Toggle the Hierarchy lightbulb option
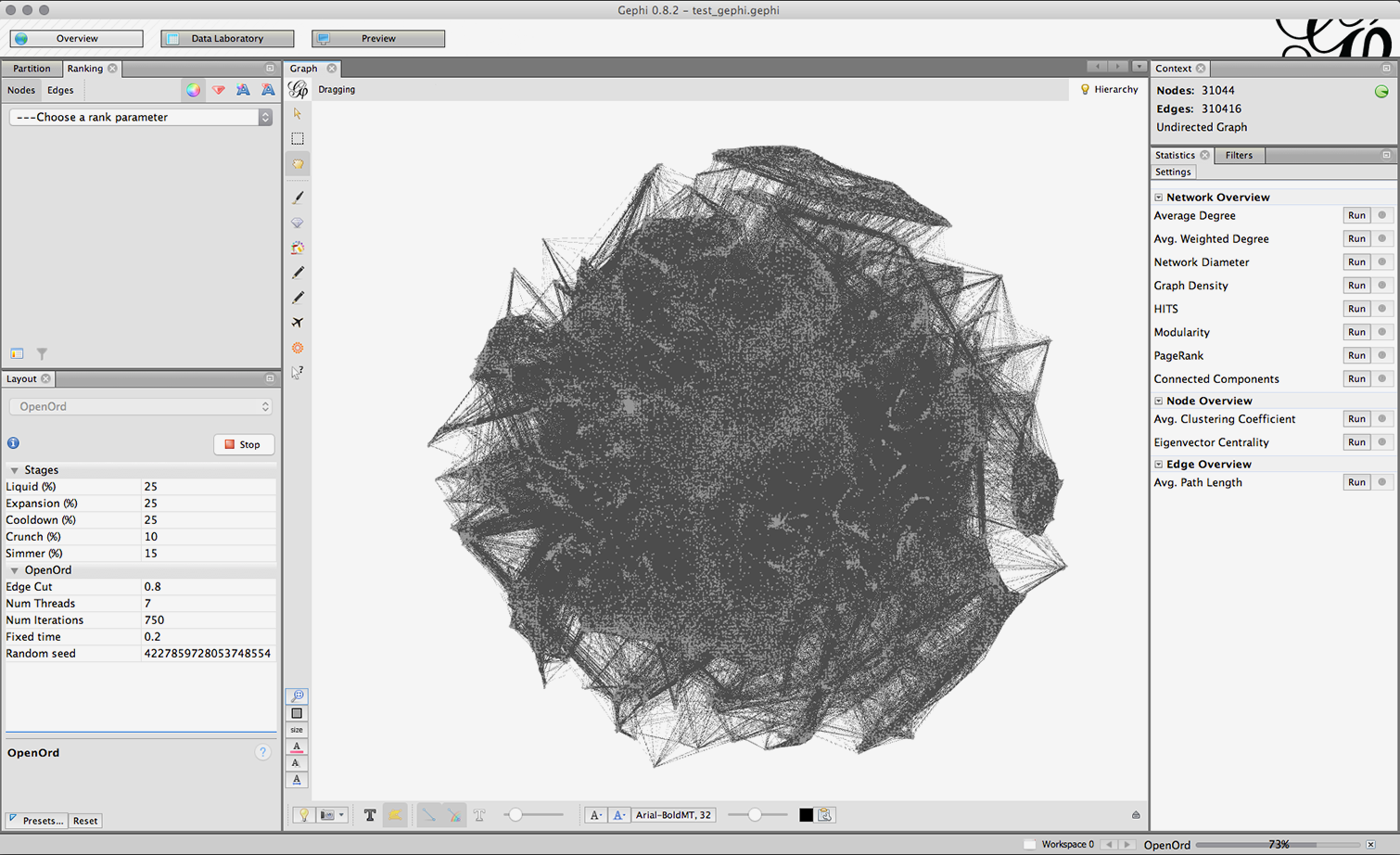The width and height of the screenshot is (1400, 855). coord(1109,90)
